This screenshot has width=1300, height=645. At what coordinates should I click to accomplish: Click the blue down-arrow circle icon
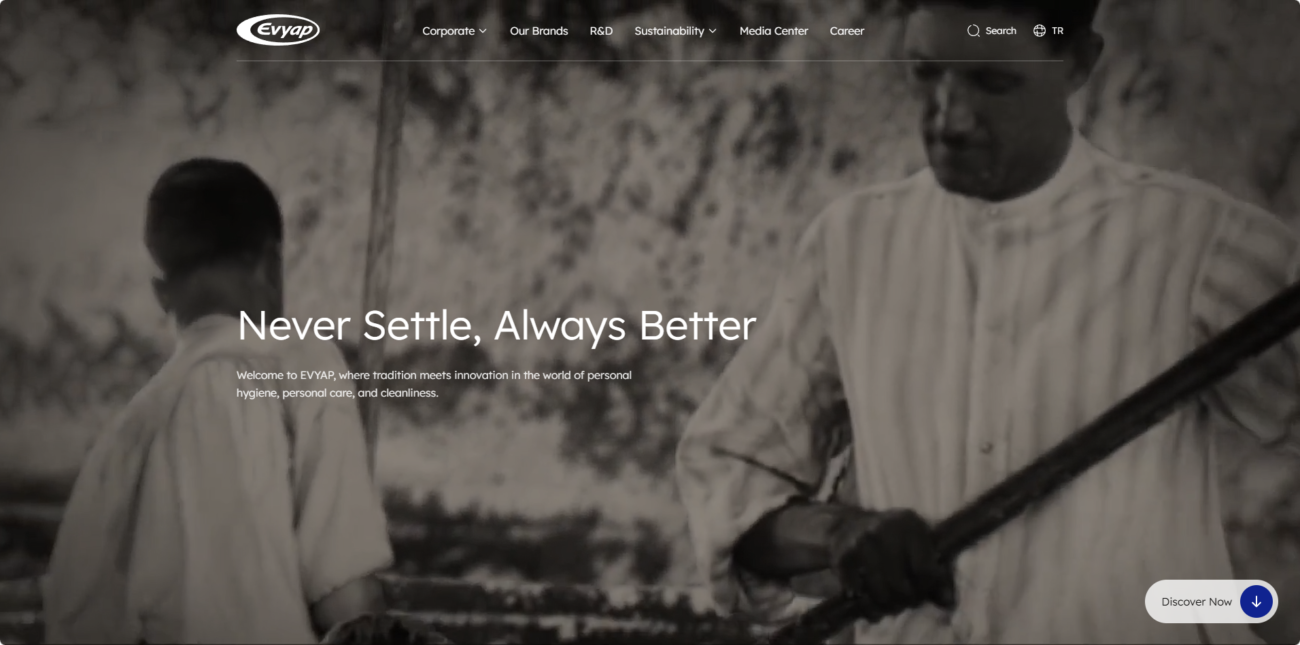click(x=1256, y=602)
